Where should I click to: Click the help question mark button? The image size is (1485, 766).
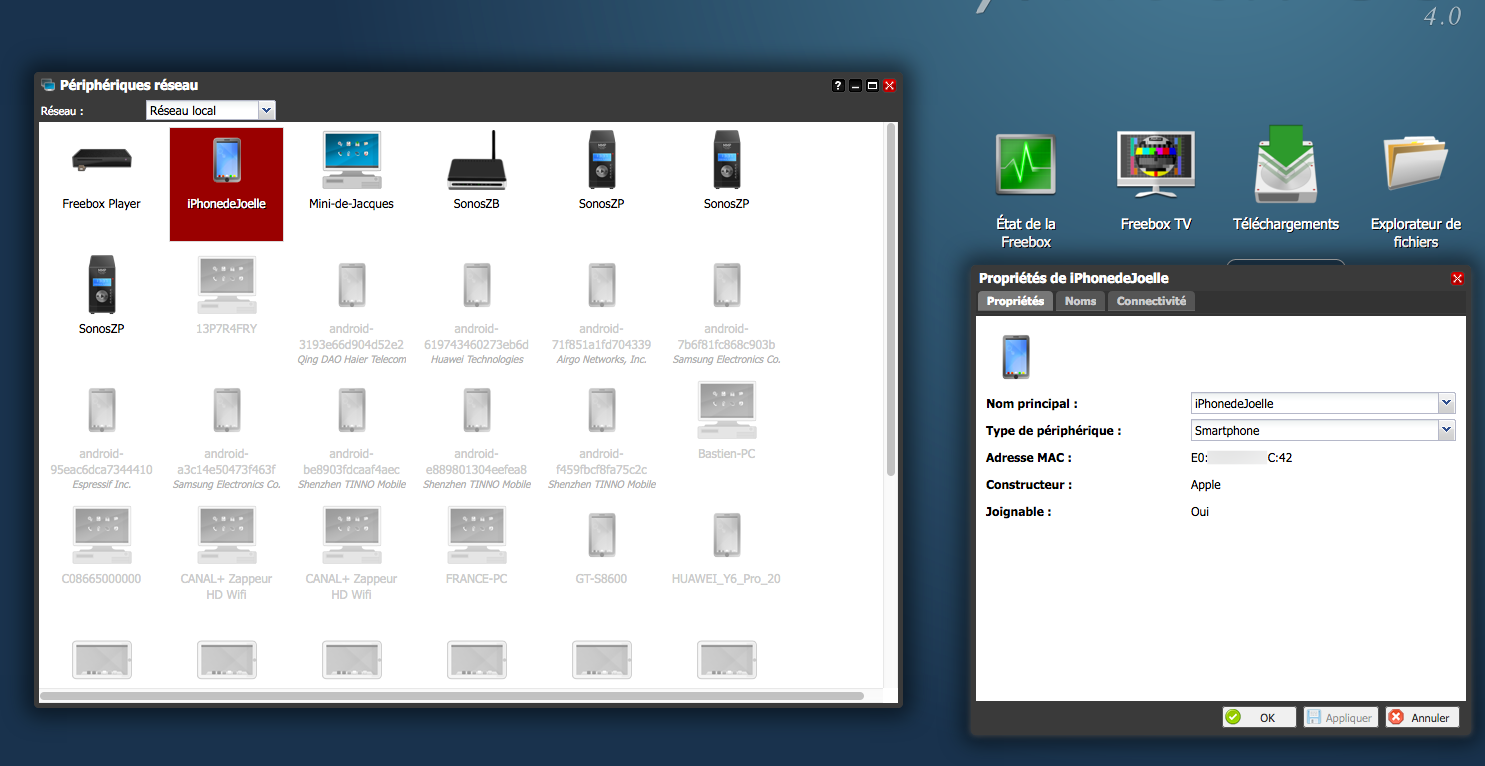pos(838,86)
